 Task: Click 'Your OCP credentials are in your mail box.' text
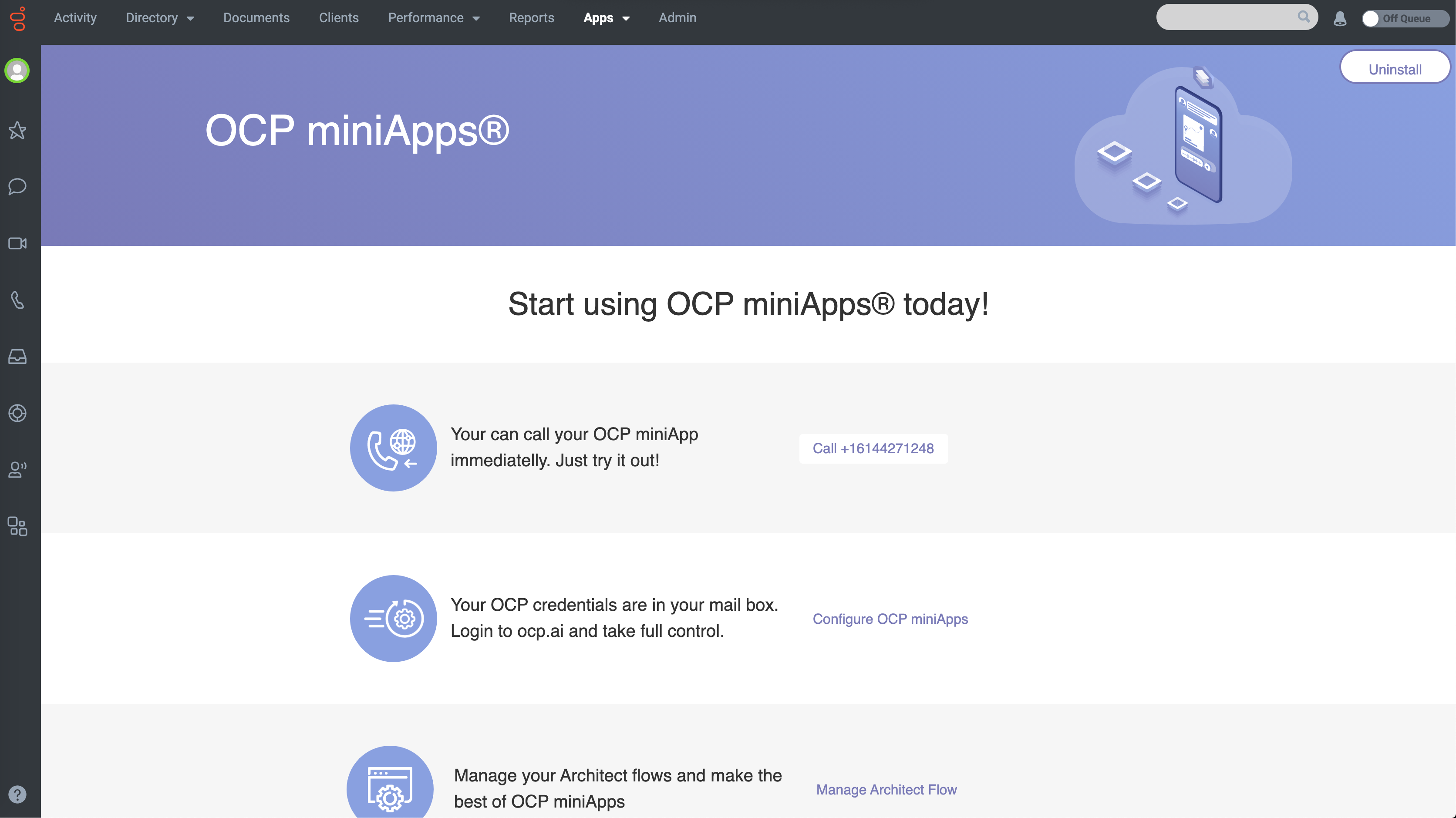tap(614, 605)
